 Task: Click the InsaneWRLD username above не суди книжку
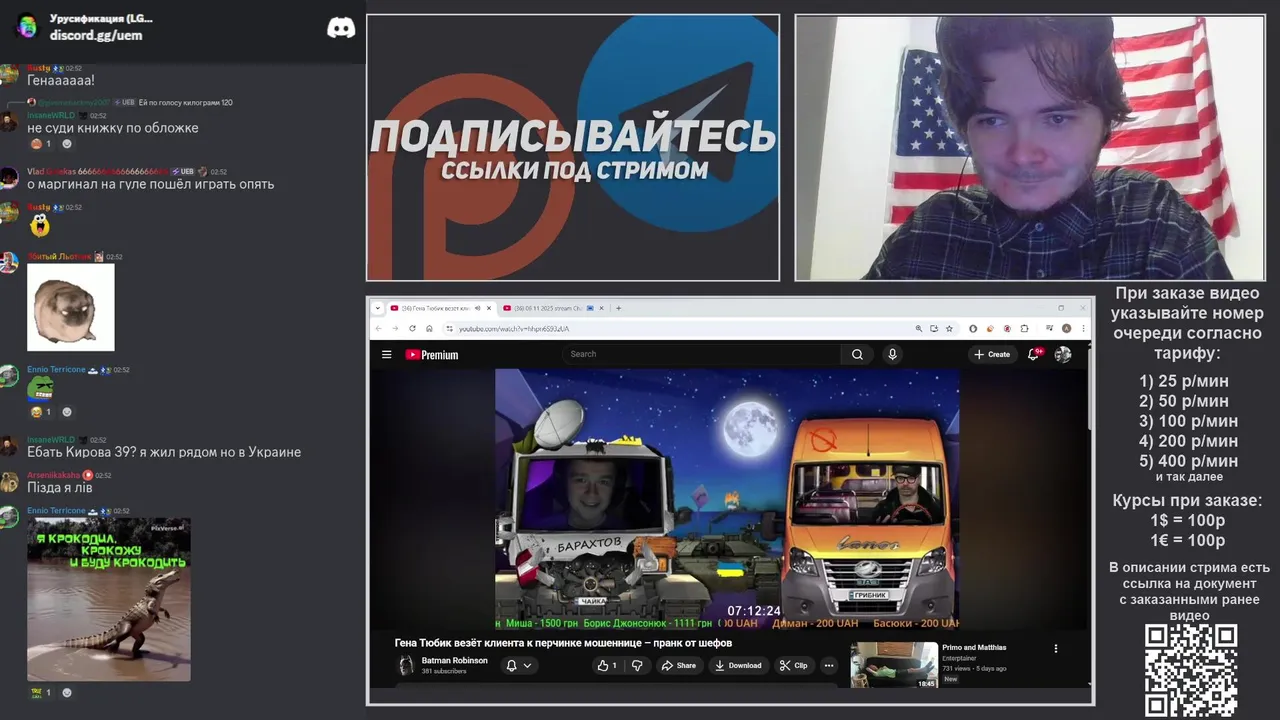point(51,115)
